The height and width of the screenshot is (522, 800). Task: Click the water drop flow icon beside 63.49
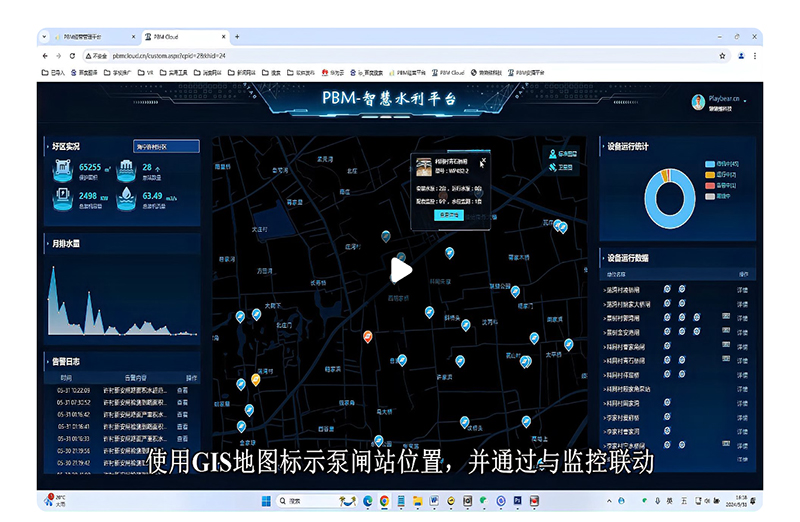[x=126, y=199]
